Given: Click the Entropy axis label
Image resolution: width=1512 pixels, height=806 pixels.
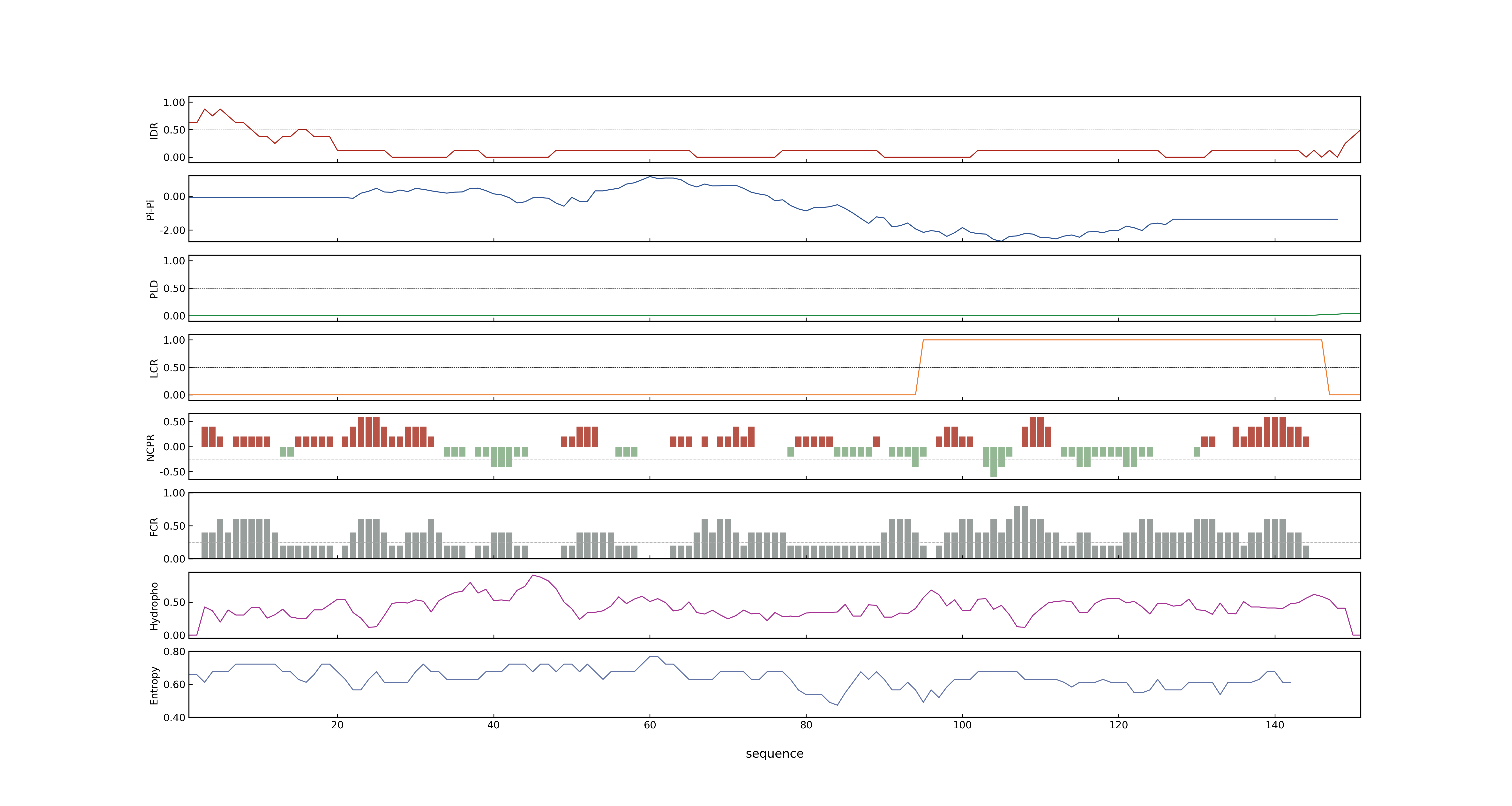Looking at the screenshot, I should pyautogui.click(x=154, y=685).
